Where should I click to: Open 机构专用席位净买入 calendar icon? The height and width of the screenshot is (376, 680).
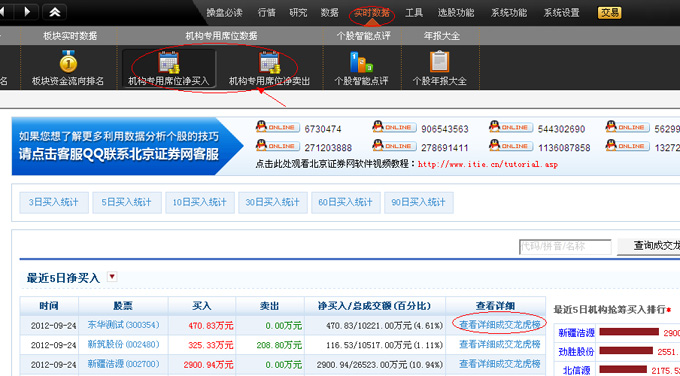click(169, 62)
